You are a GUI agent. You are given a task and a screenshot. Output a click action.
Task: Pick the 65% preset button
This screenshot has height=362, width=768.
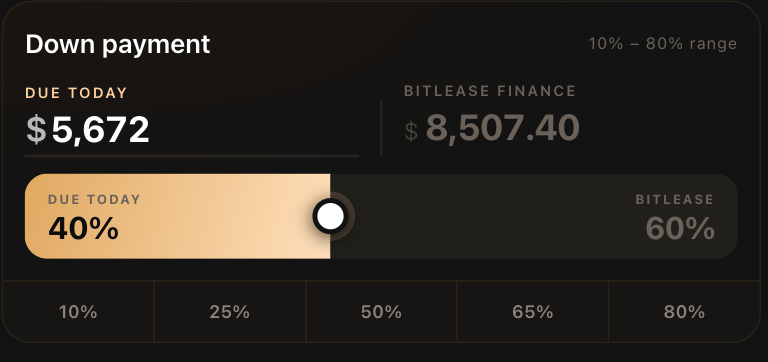coord(532,312)
